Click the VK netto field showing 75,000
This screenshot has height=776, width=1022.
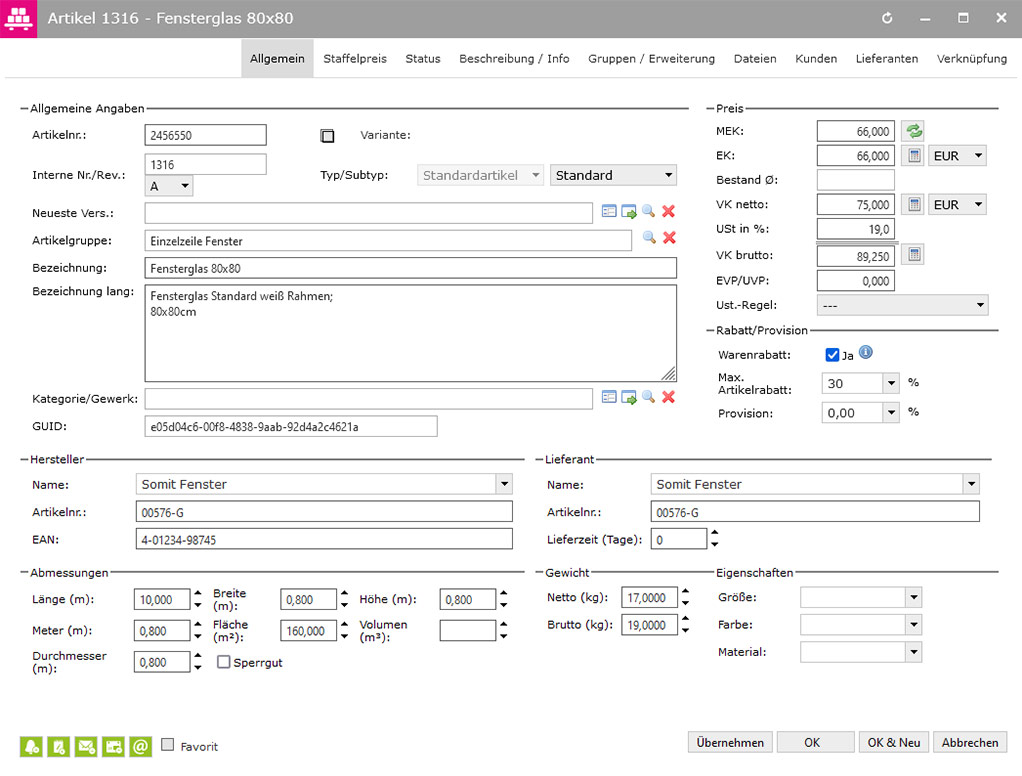[x=856, y=205]
